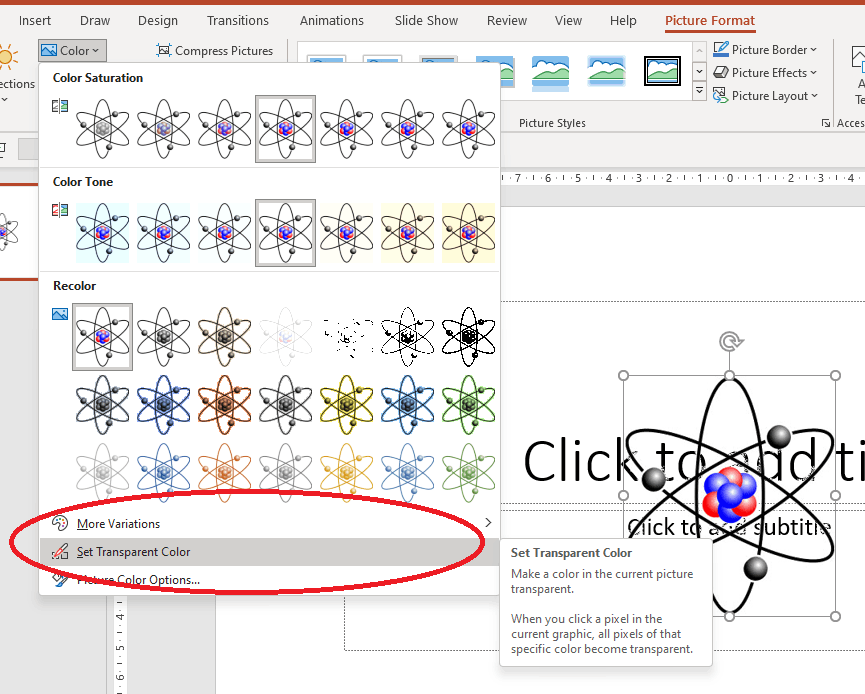Select warmest yellow color tone thumbnail
This screenshot has width=865, height=694.
pos(468,233)
